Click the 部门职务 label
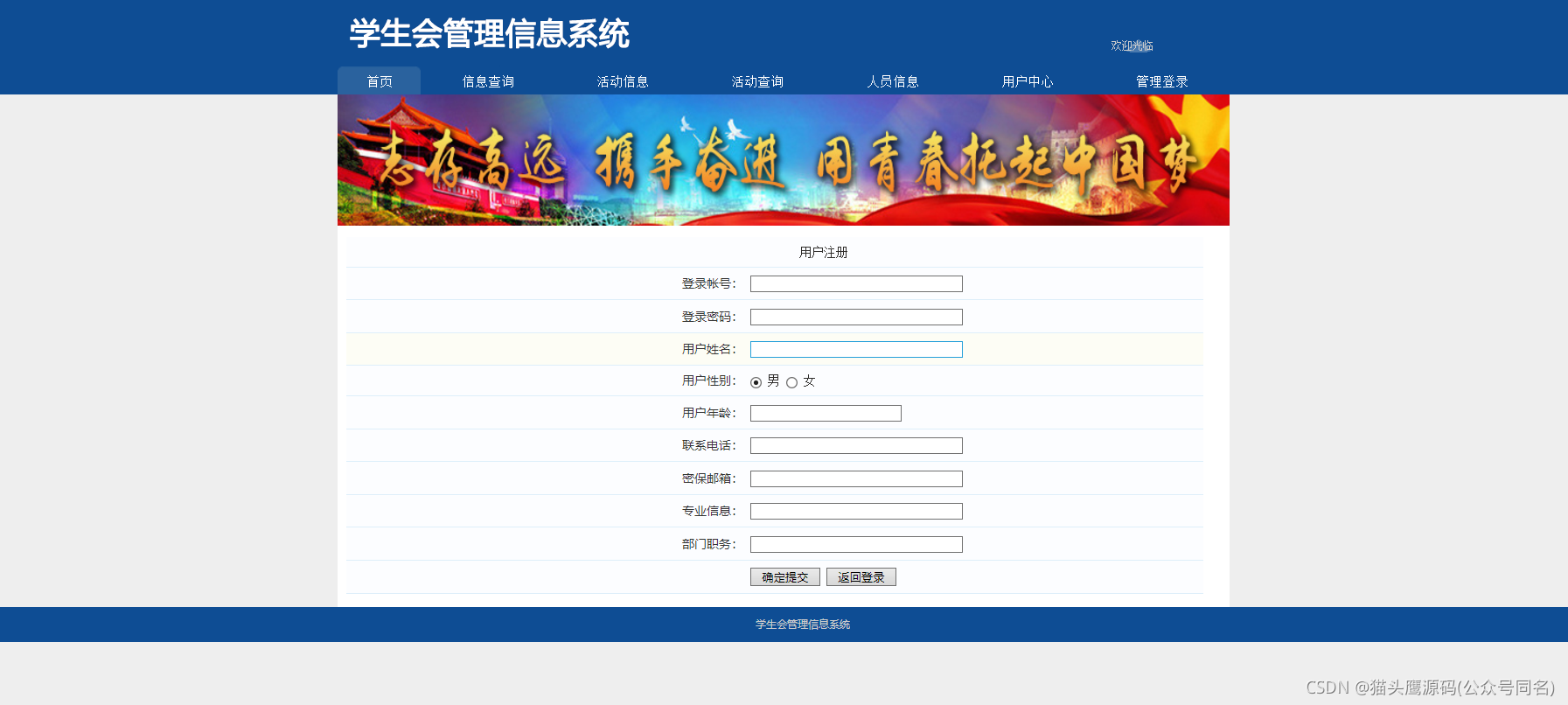Image resolution: width=1568 pixels, height=705 pixels. pos(709,544)
